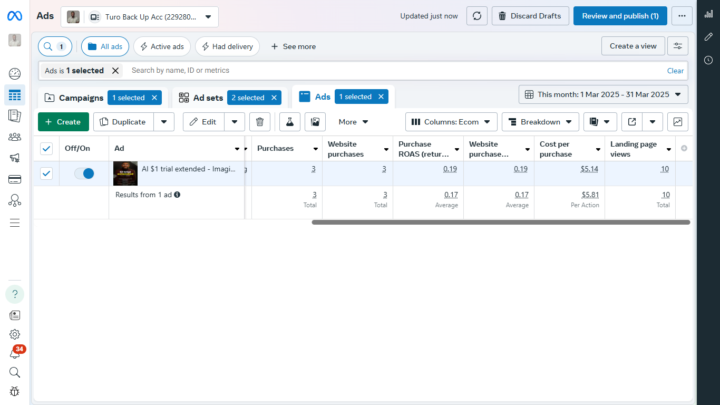
Task: Click the edit pencil icon in right rail
Action: 708,37
